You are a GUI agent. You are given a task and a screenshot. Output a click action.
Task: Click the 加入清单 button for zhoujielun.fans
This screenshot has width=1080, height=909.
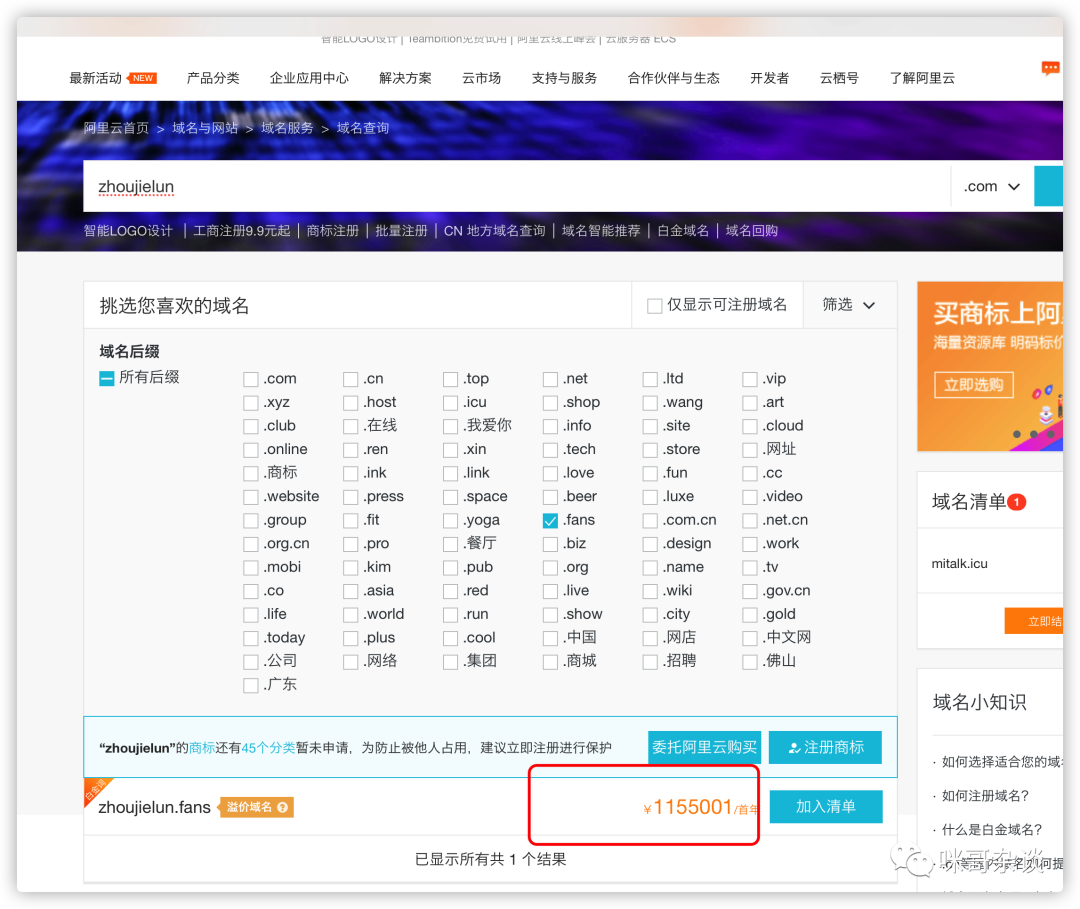(x=826, y=806)
